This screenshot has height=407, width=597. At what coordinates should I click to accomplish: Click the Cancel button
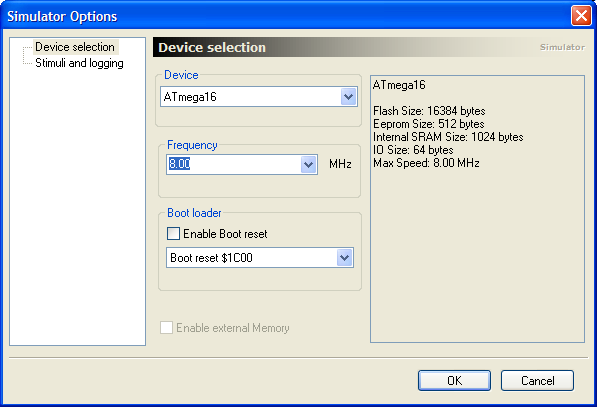pyautogui.click(x=537, y=380)
